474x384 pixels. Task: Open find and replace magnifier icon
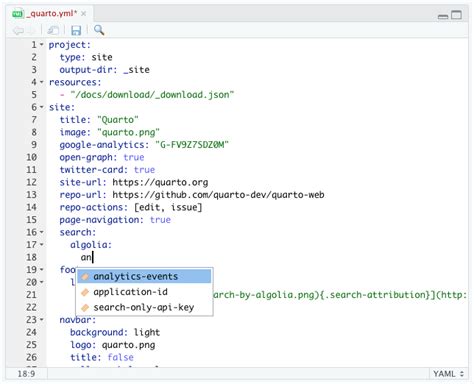tap(99, 30)
